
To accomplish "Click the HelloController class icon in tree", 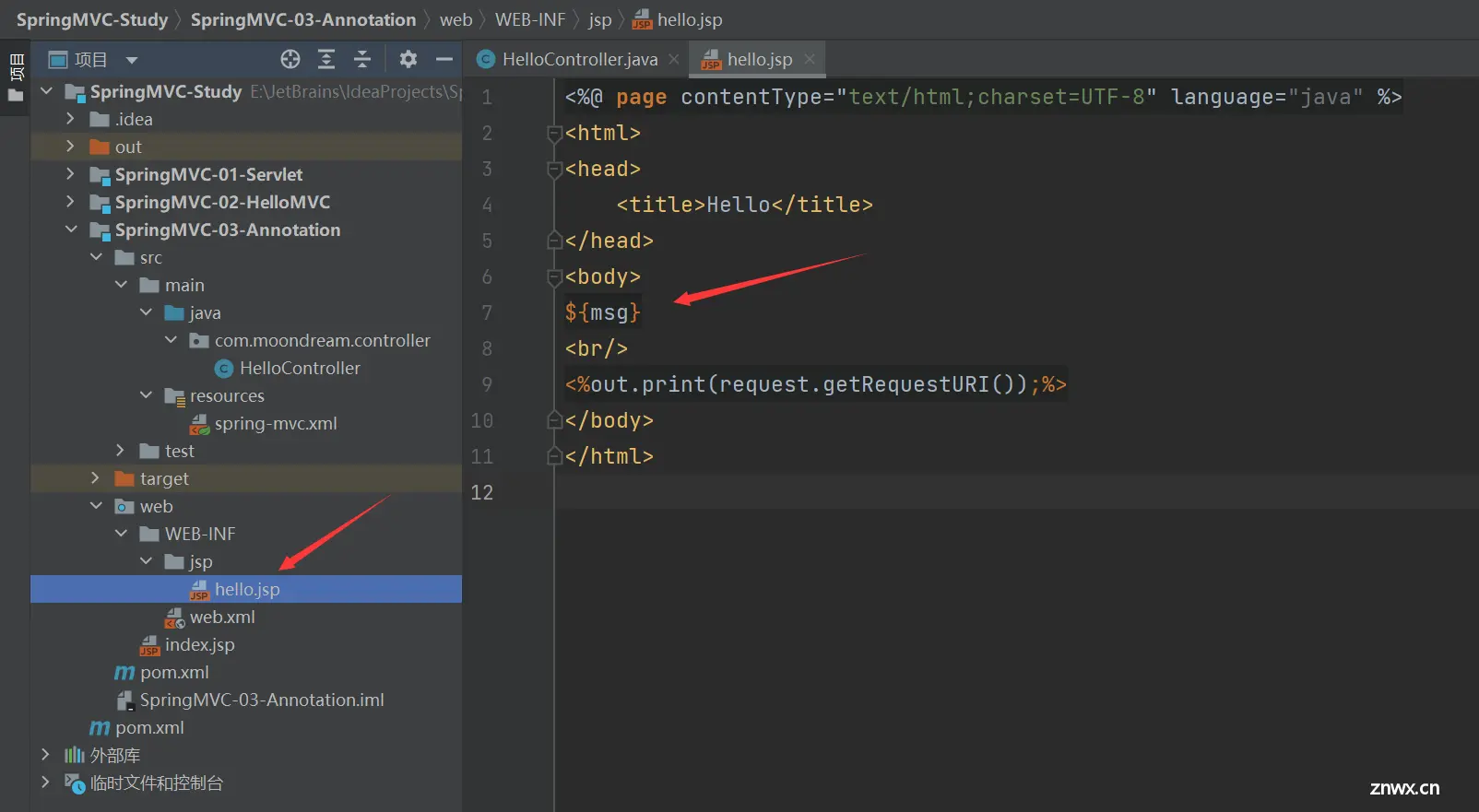I will pos(224,369).
